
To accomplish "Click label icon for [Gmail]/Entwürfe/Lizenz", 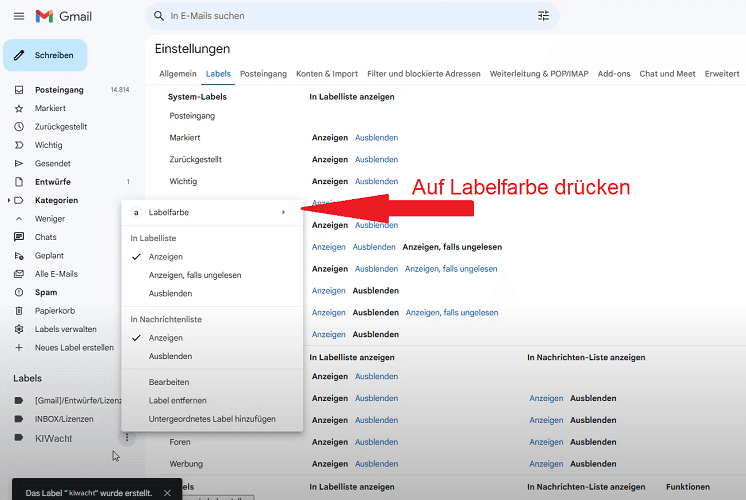I will click(19, 401).
